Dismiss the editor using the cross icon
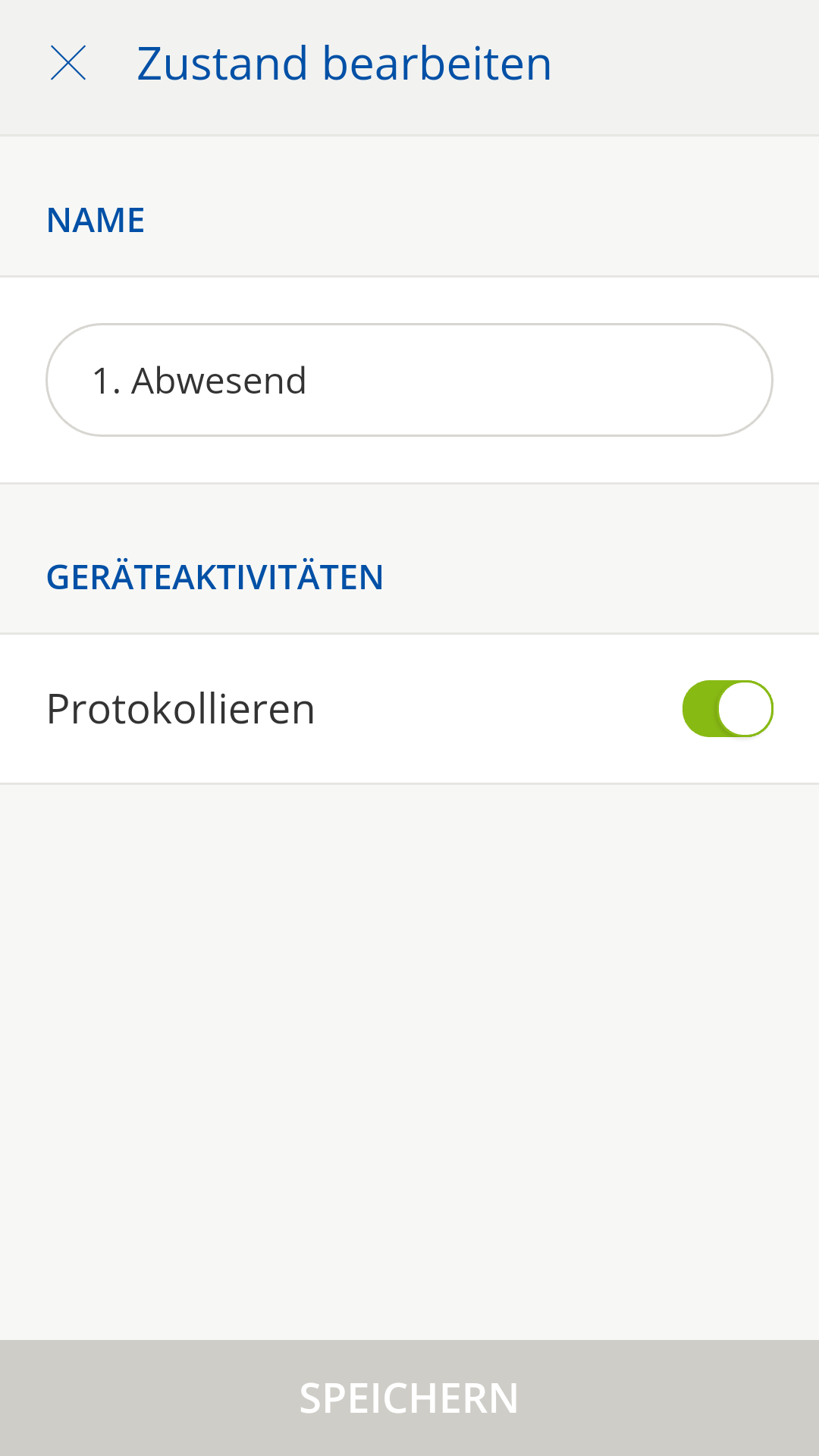Viewport: 819px width, 1456px height. point(68,63)
